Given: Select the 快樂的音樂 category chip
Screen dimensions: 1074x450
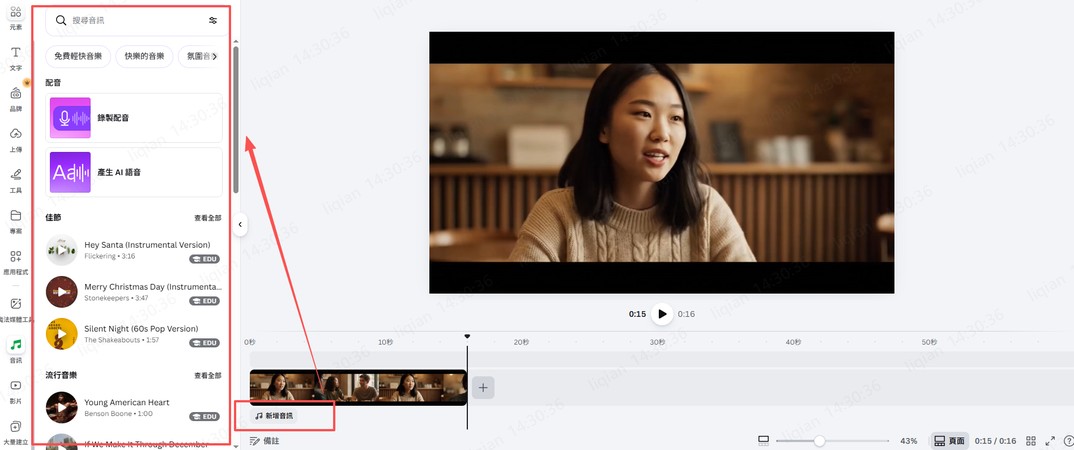Looking at the screenshot, I should [145, 56].
